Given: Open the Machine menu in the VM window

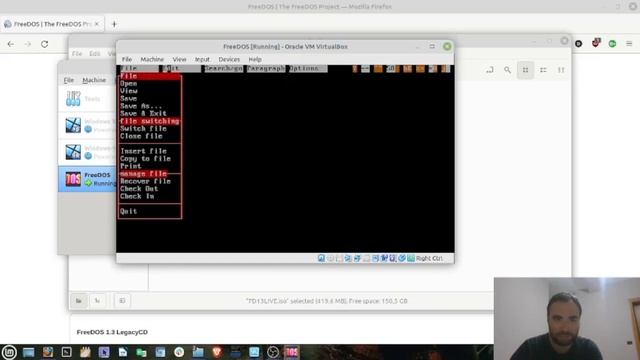Looking at the screenshot, I should click(x=152, y=59).
